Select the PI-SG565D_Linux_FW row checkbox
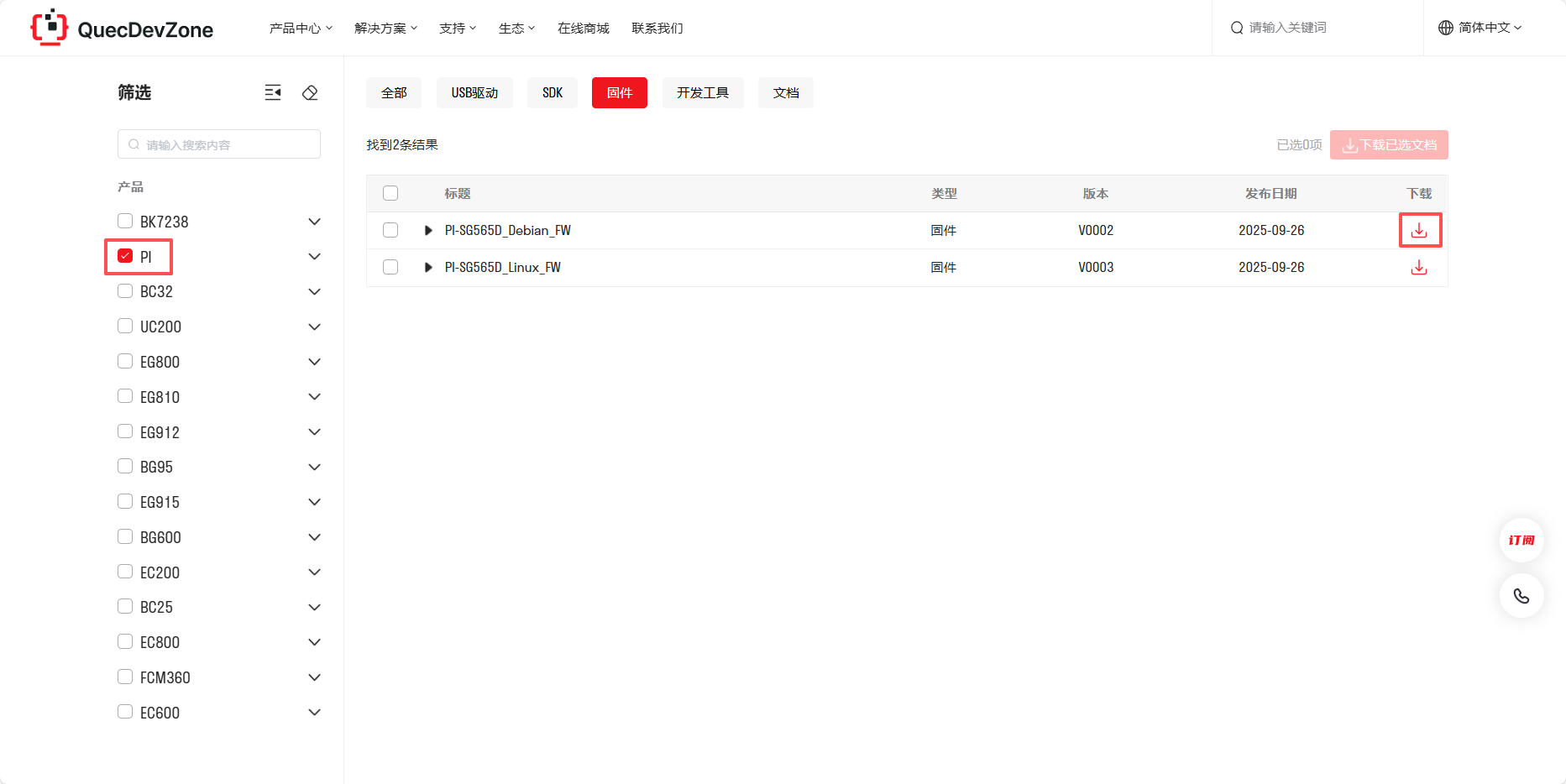 point(390,267)
